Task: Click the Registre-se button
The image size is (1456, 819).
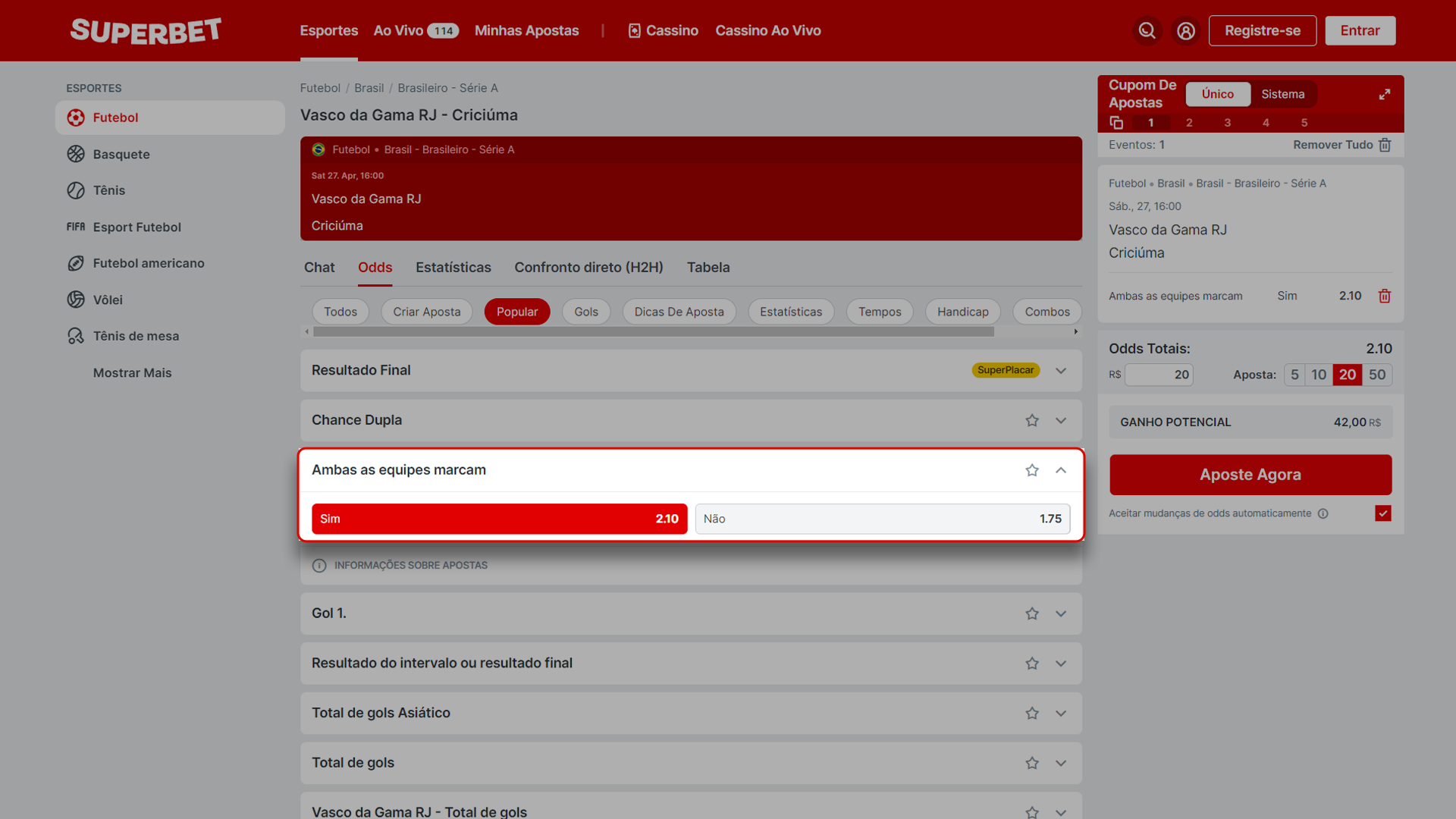Action: [x=1263, y=30]
